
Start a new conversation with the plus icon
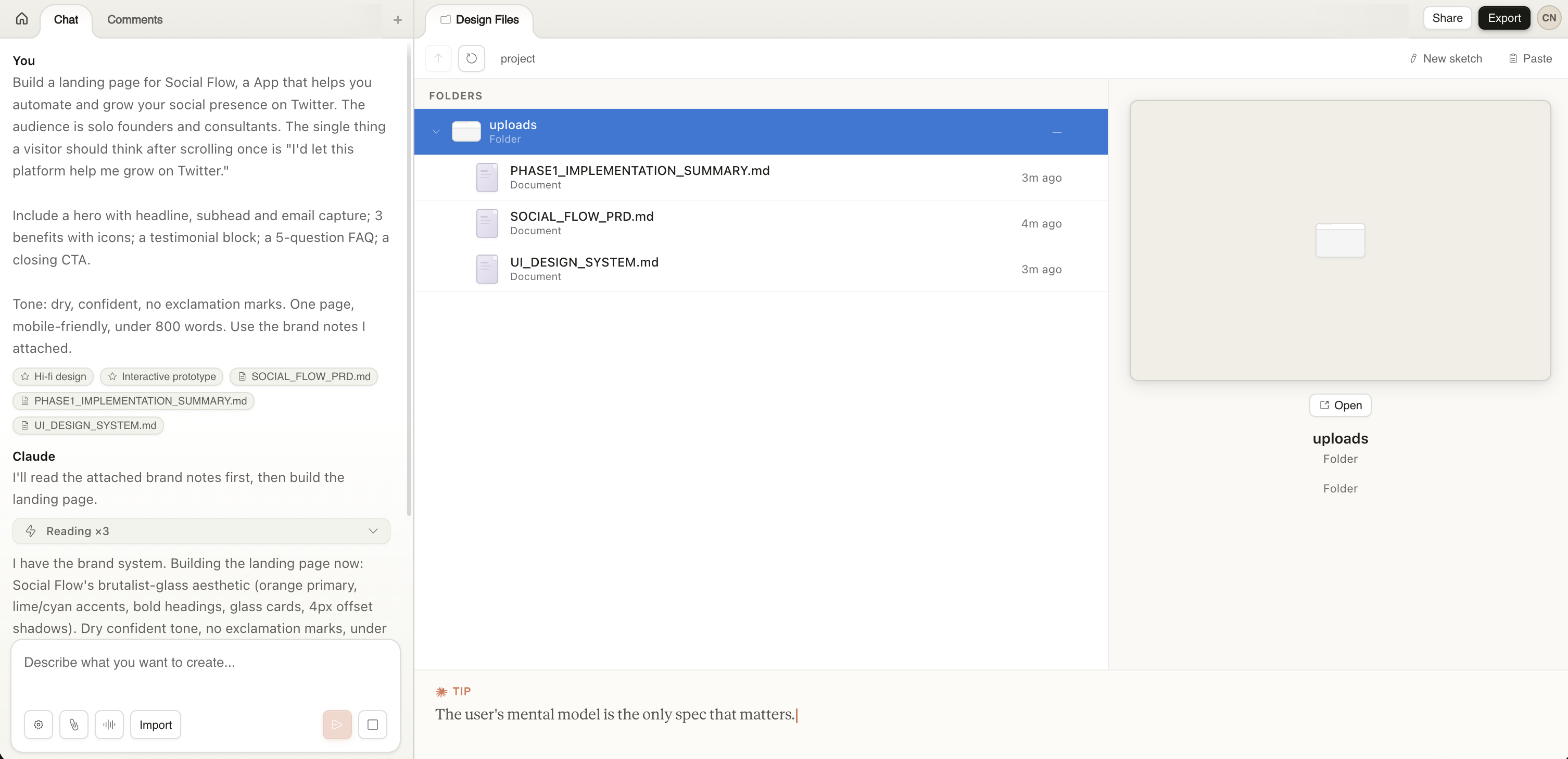397,19
